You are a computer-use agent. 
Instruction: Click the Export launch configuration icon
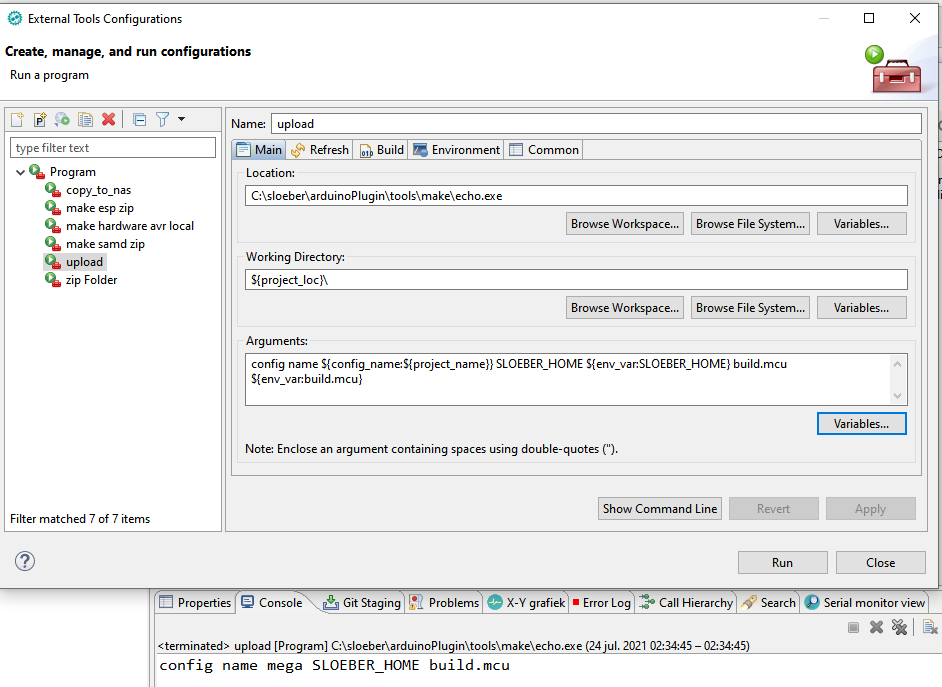pyautogui.click(x=62, y=119)
